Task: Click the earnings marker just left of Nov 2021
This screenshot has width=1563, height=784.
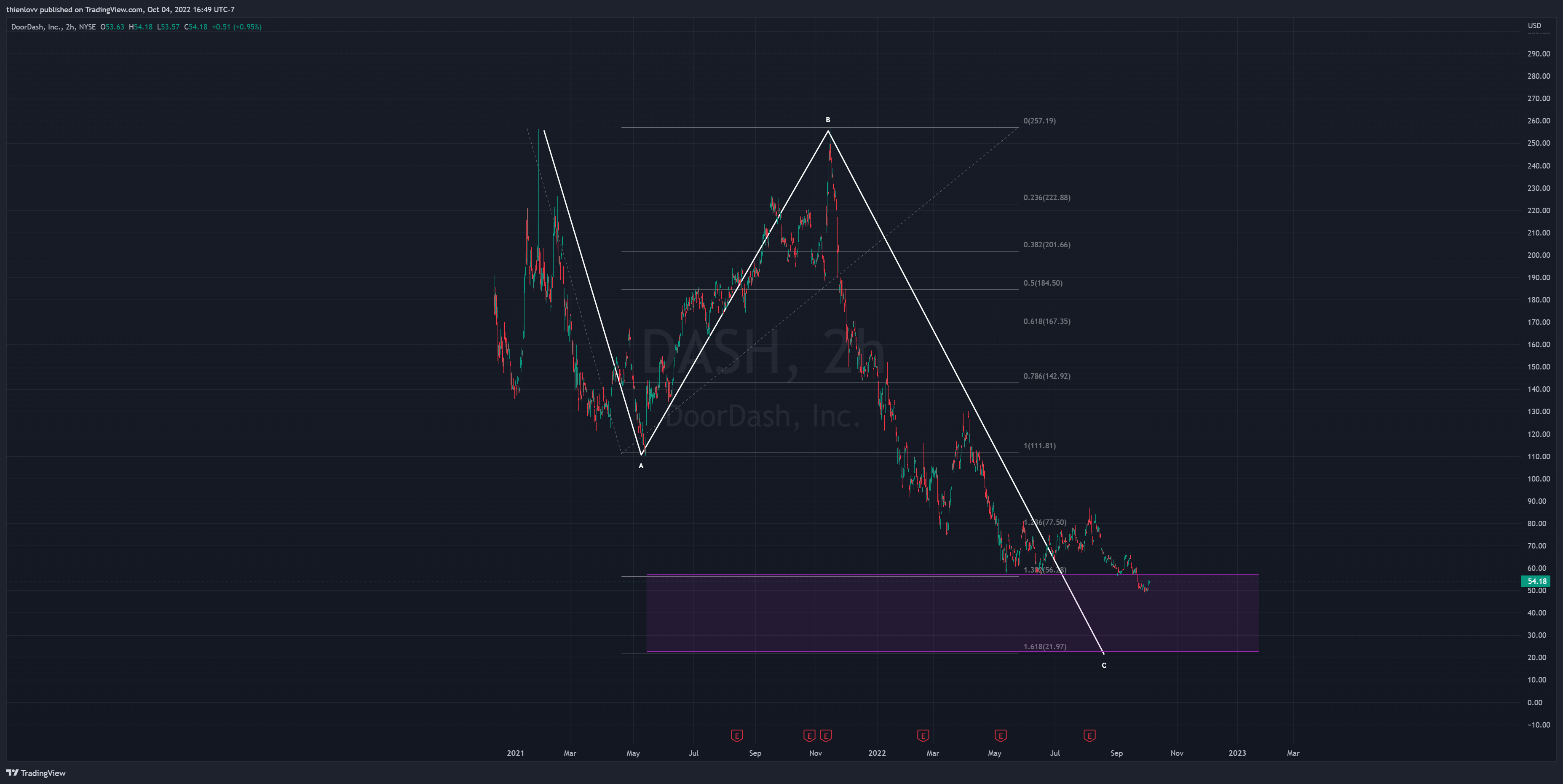Action: pyautogui.click(x=809, y=736)
